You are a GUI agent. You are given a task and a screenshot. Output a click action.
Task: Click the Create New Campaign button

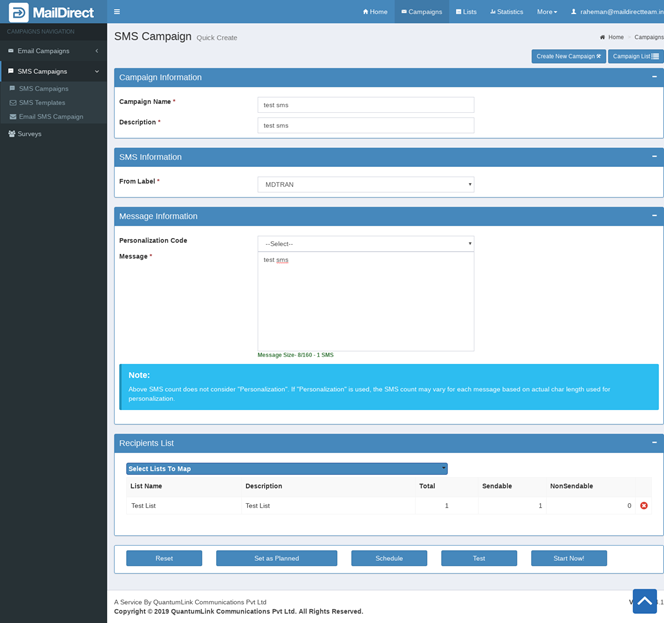coord(568,56)
